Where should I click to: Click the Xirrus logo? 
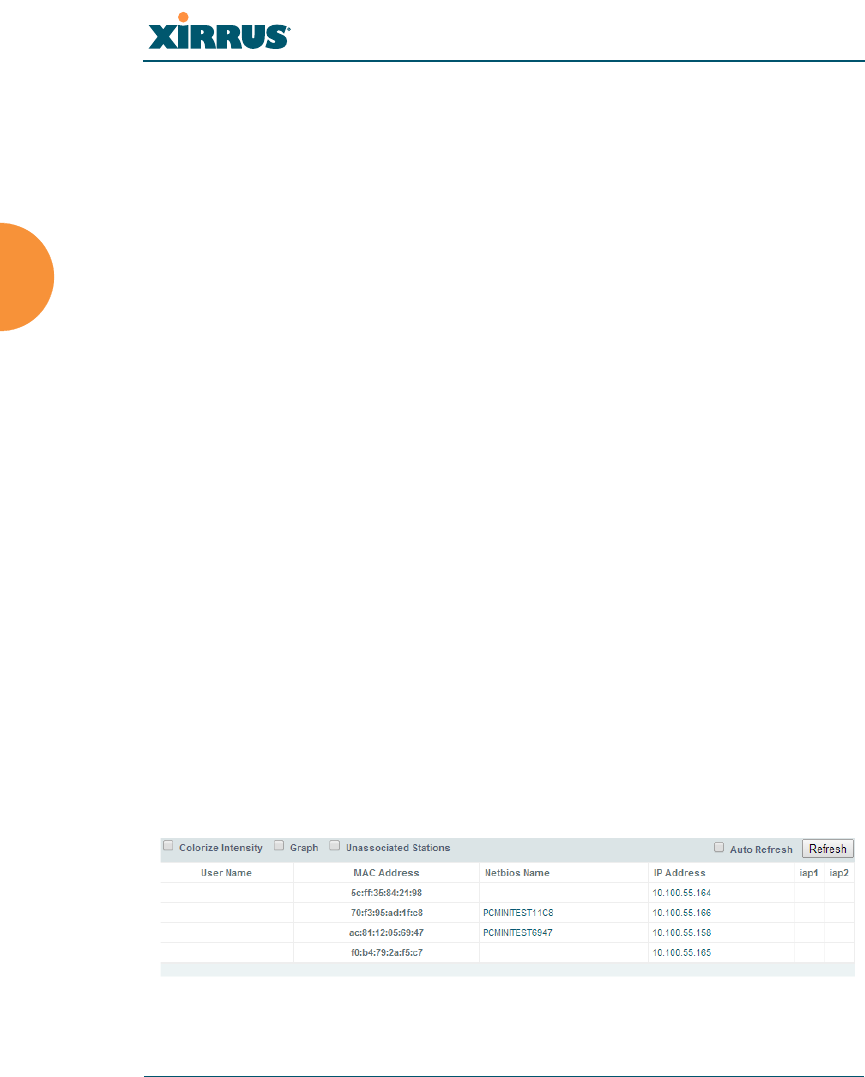click(x=219, y=31)
